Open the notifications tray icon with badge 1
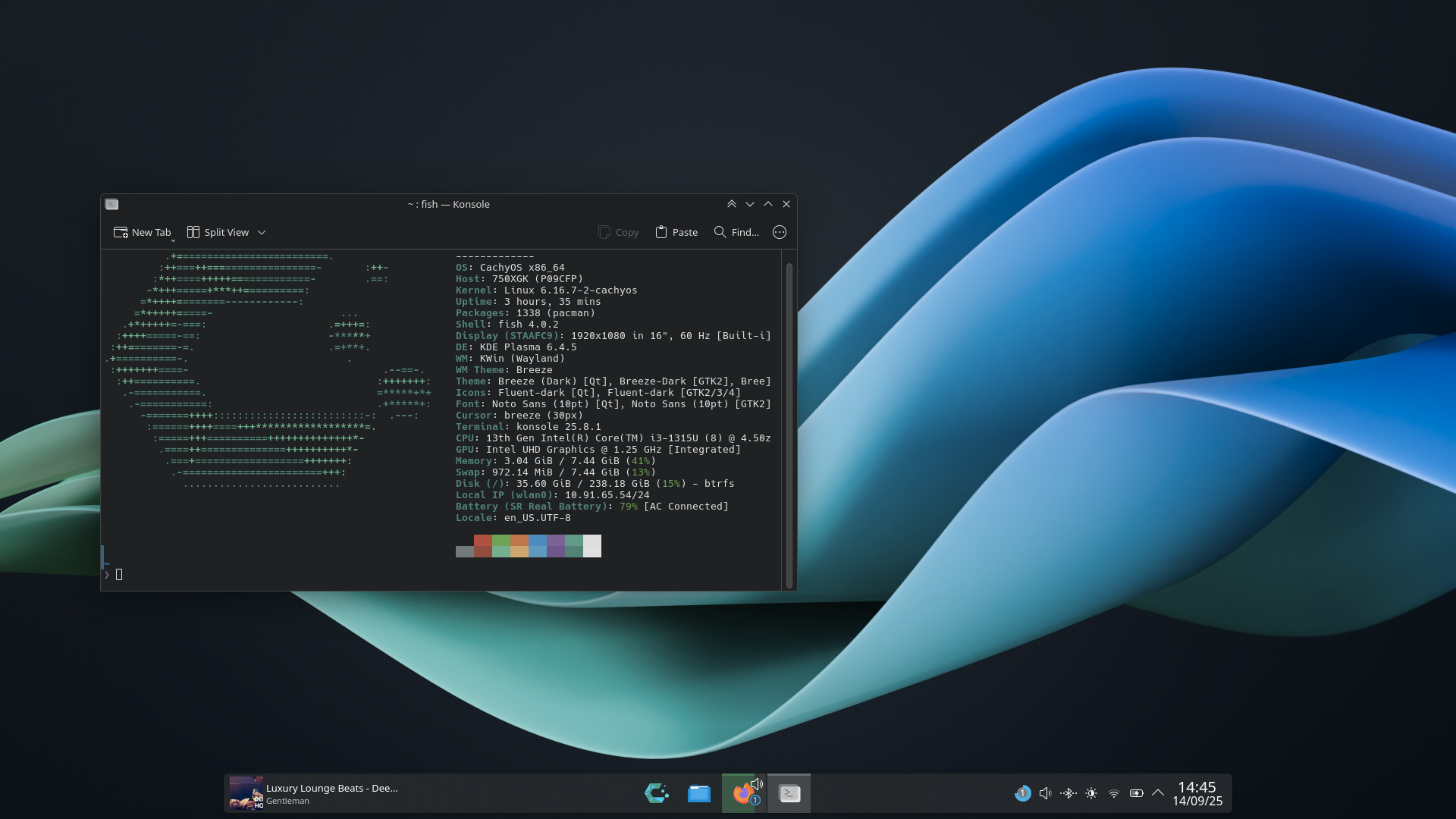Image resolution: width=1456 pixels, height=819 pixels. 1023,793
